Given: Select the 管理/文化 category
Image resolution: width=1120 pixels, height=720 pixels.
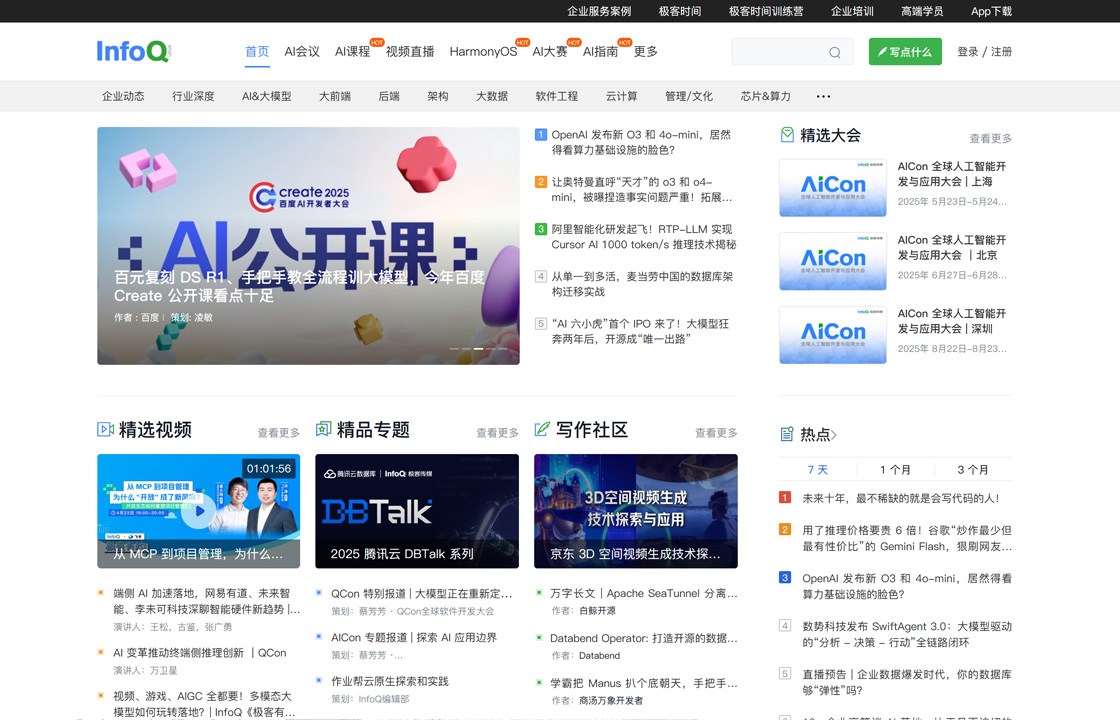Looking at the screenshot, I should 689,96.
